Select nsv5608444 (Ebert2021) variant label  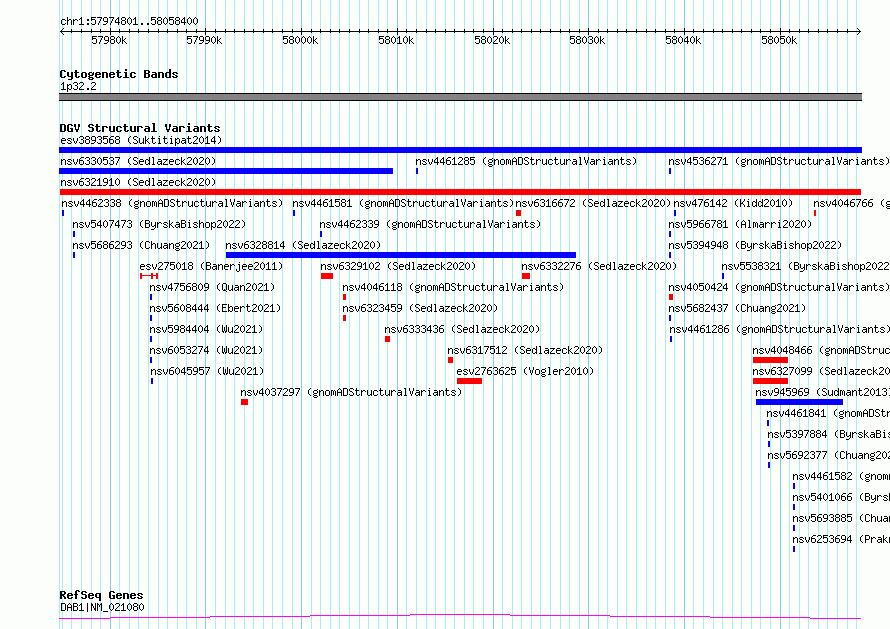pyautogui.click(x=215, y=308)
